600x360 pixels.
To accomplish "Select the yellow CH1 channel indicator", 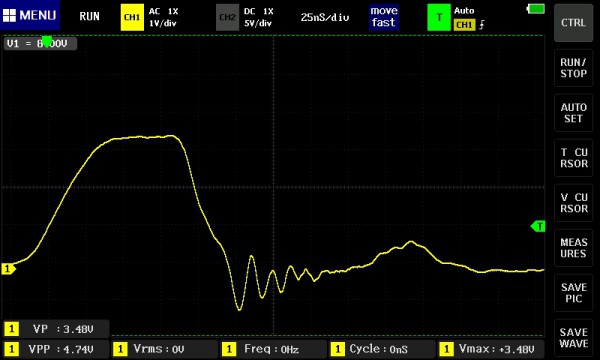I will point(132,17).
